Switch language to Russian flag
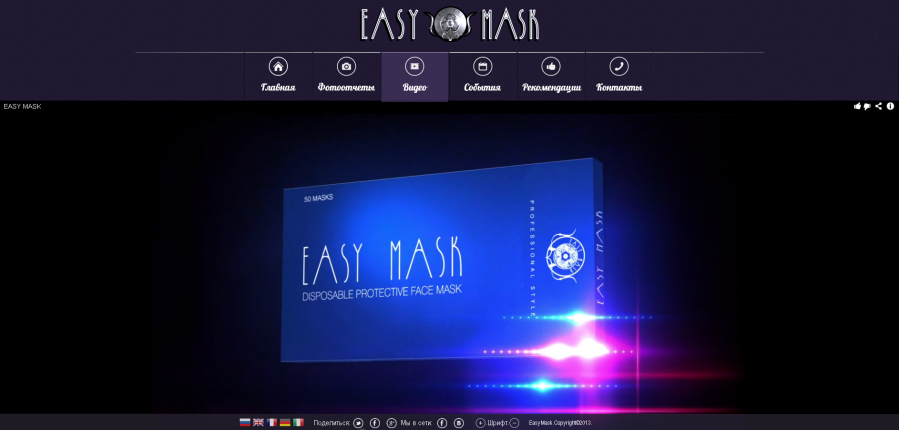The image size is (899, 430). (x=245, y=423)
